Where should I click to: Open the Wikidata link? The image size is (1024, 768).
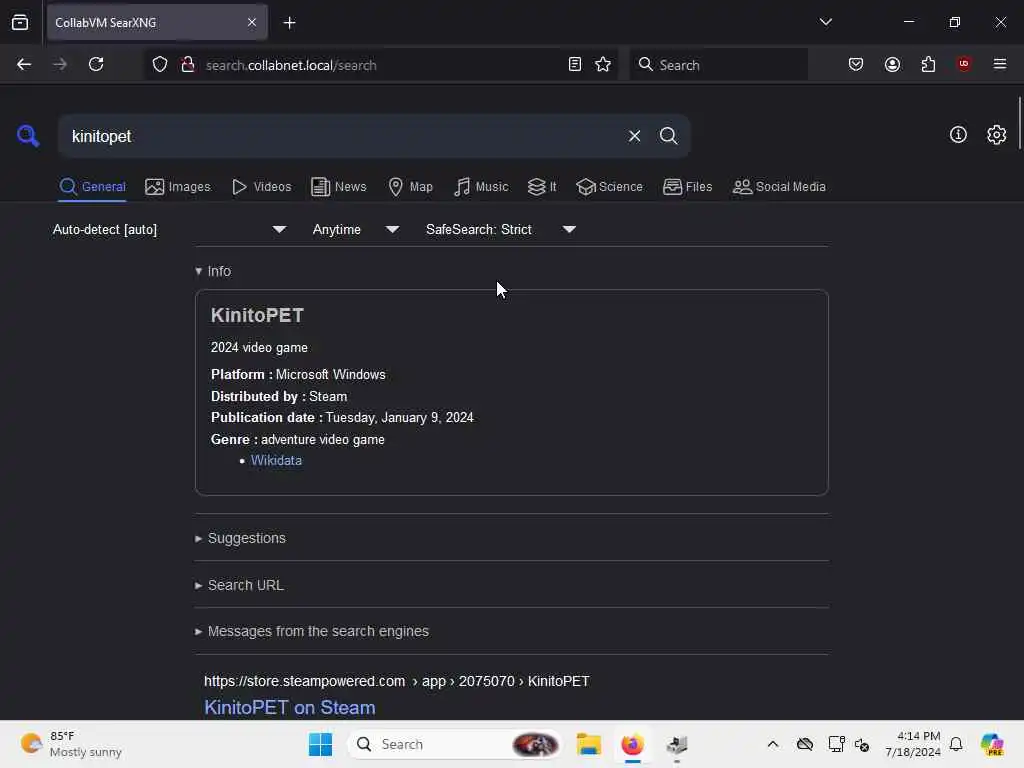(x=276, y=460)
